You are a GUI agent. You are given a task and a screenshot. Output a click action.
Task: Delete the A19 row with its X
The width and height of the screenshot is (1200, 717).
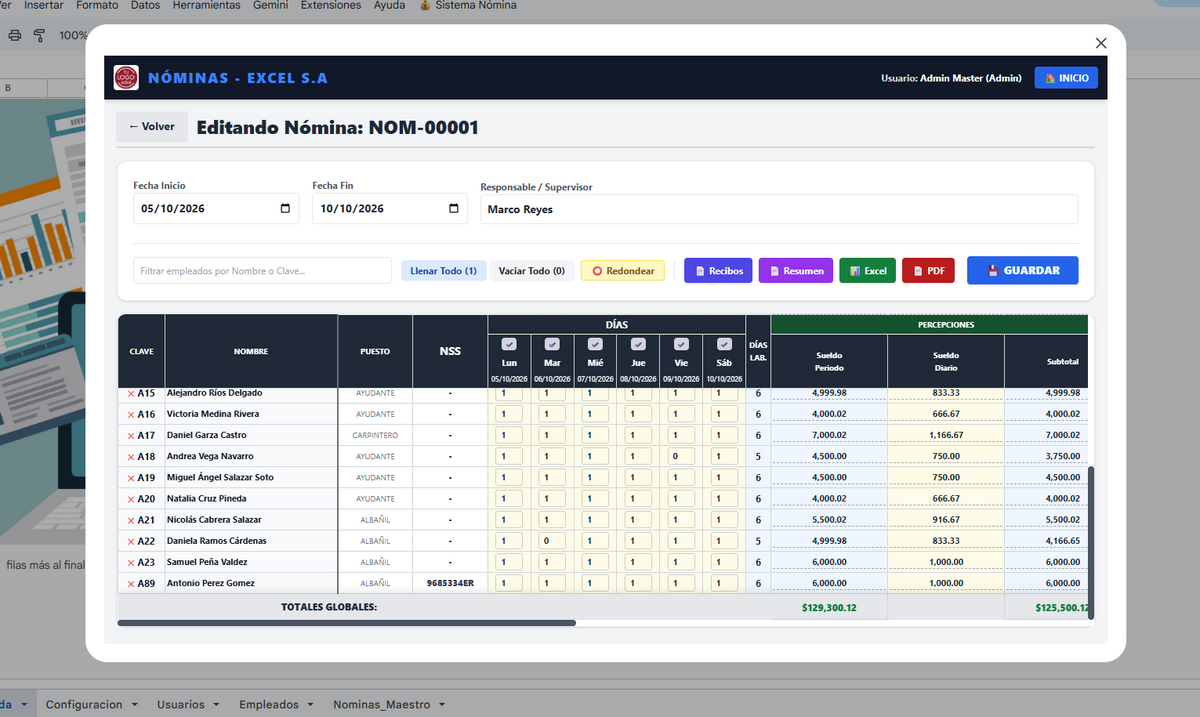pyautogui.click(x=131, y=478)
